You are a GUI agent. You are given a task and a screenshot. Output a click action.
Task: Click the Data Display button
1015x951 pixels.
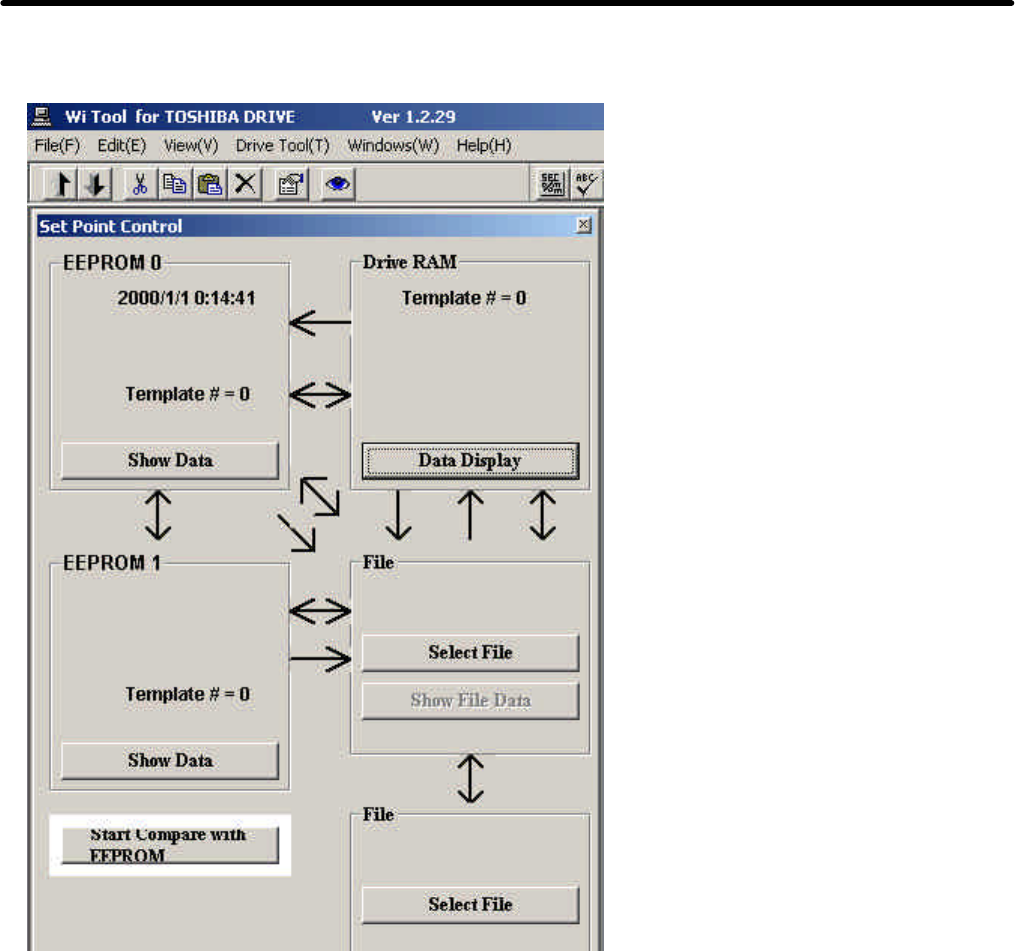pyautogui.click(x=470, y=461)
